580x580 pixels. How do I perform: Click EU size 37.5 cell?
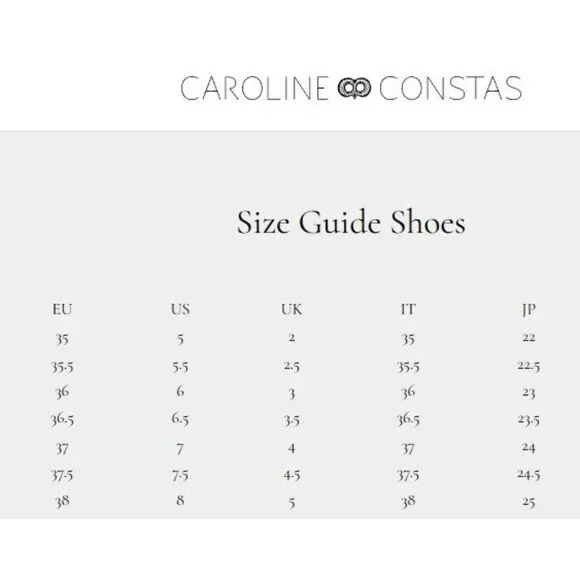[x=62, y=475]
